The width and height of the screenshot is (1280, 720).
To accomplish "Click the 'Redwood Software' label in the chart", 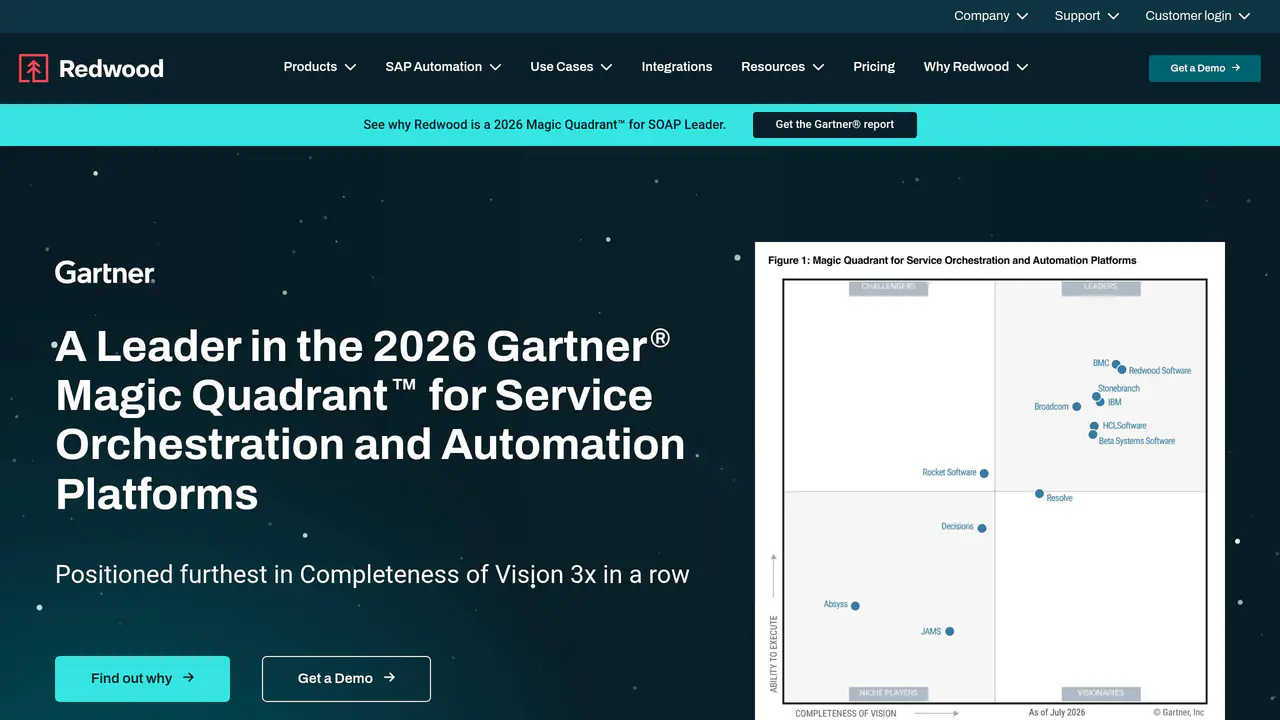I will 1160,371.
